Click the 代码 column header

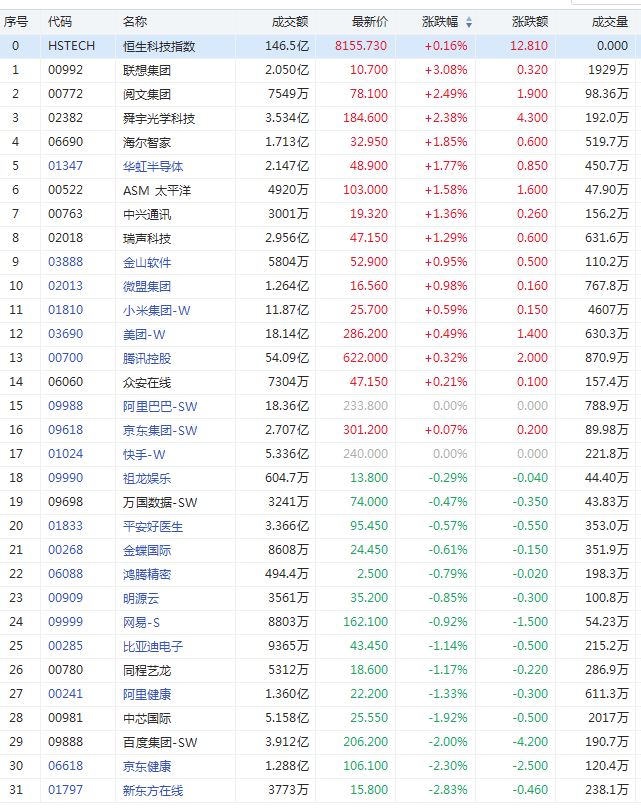pyautogui.click(x=60, y=22)
